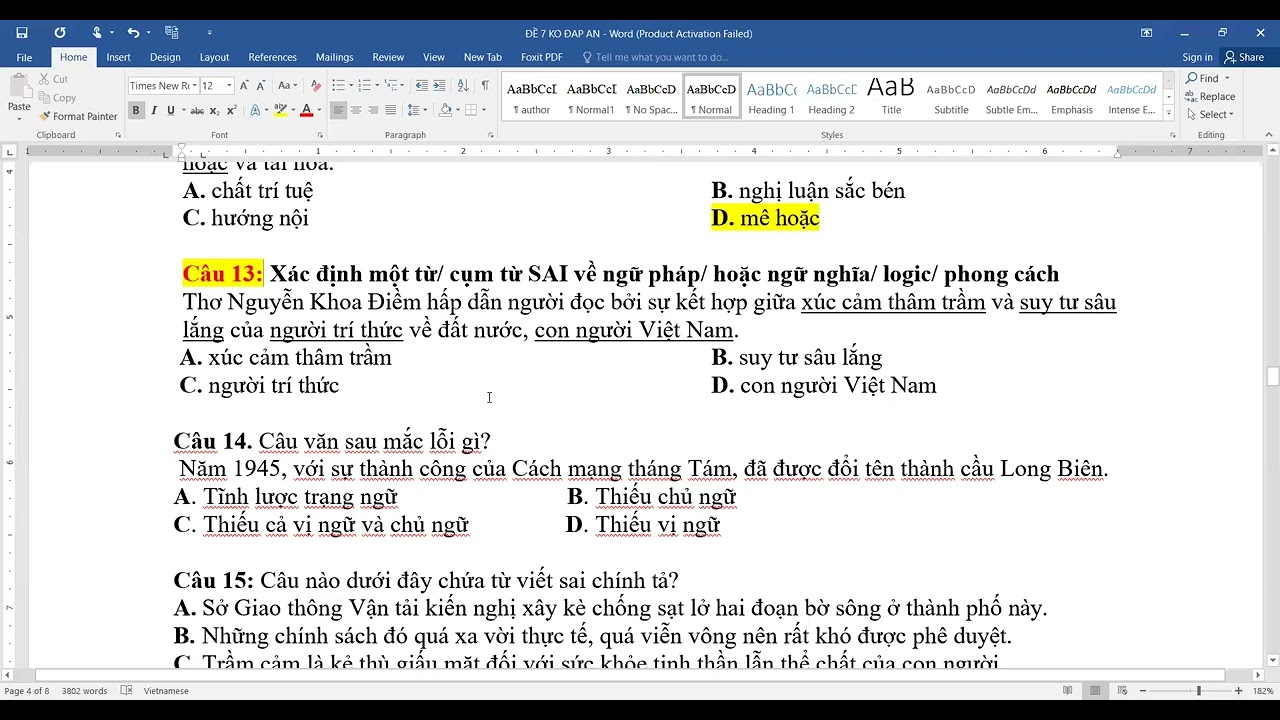Save the document with the Save icon
This screenshot has height=720, width=1280.
click(22, 33)
